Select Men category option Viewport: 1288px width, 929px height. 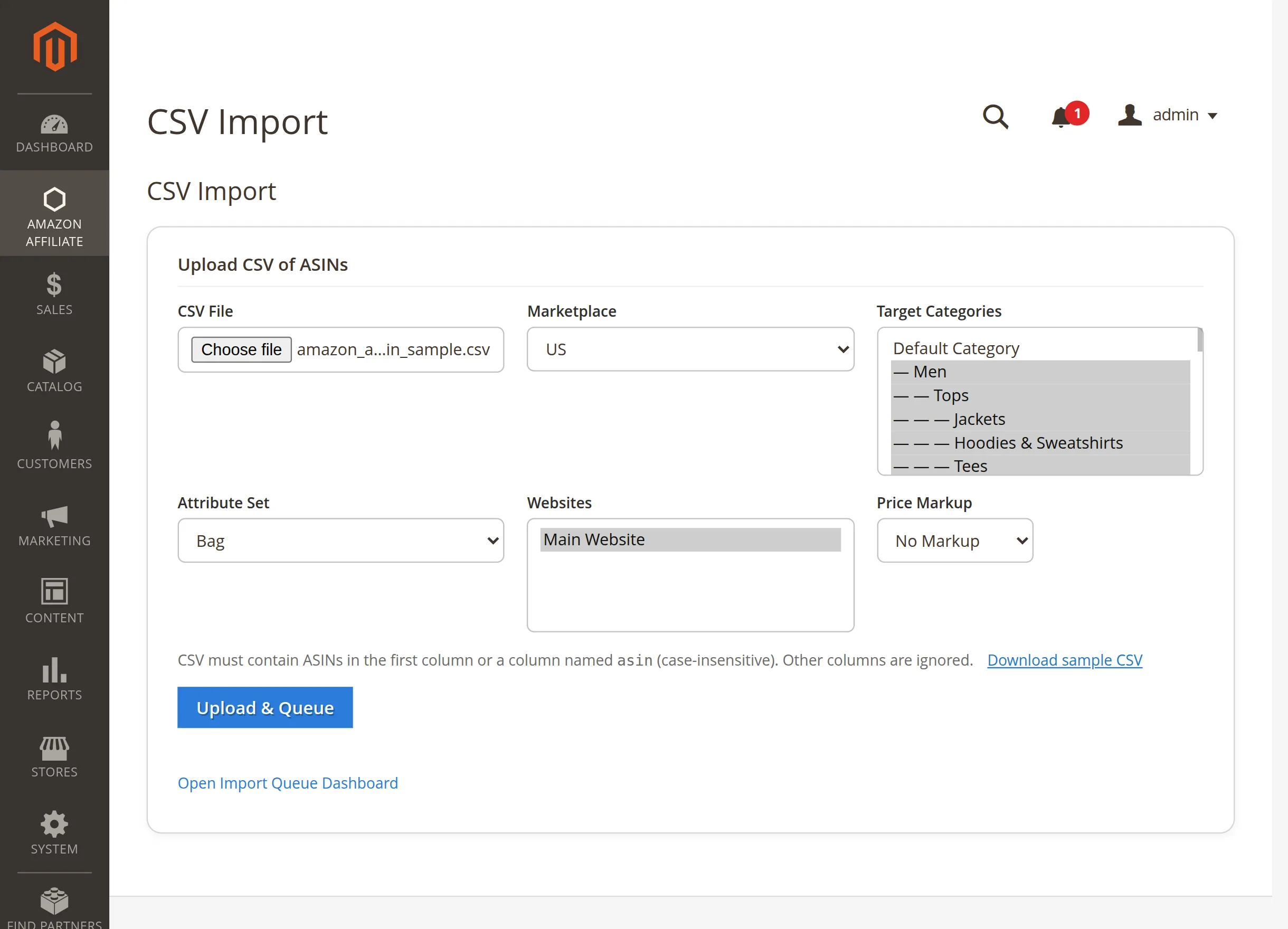[x=1040, y=372]
